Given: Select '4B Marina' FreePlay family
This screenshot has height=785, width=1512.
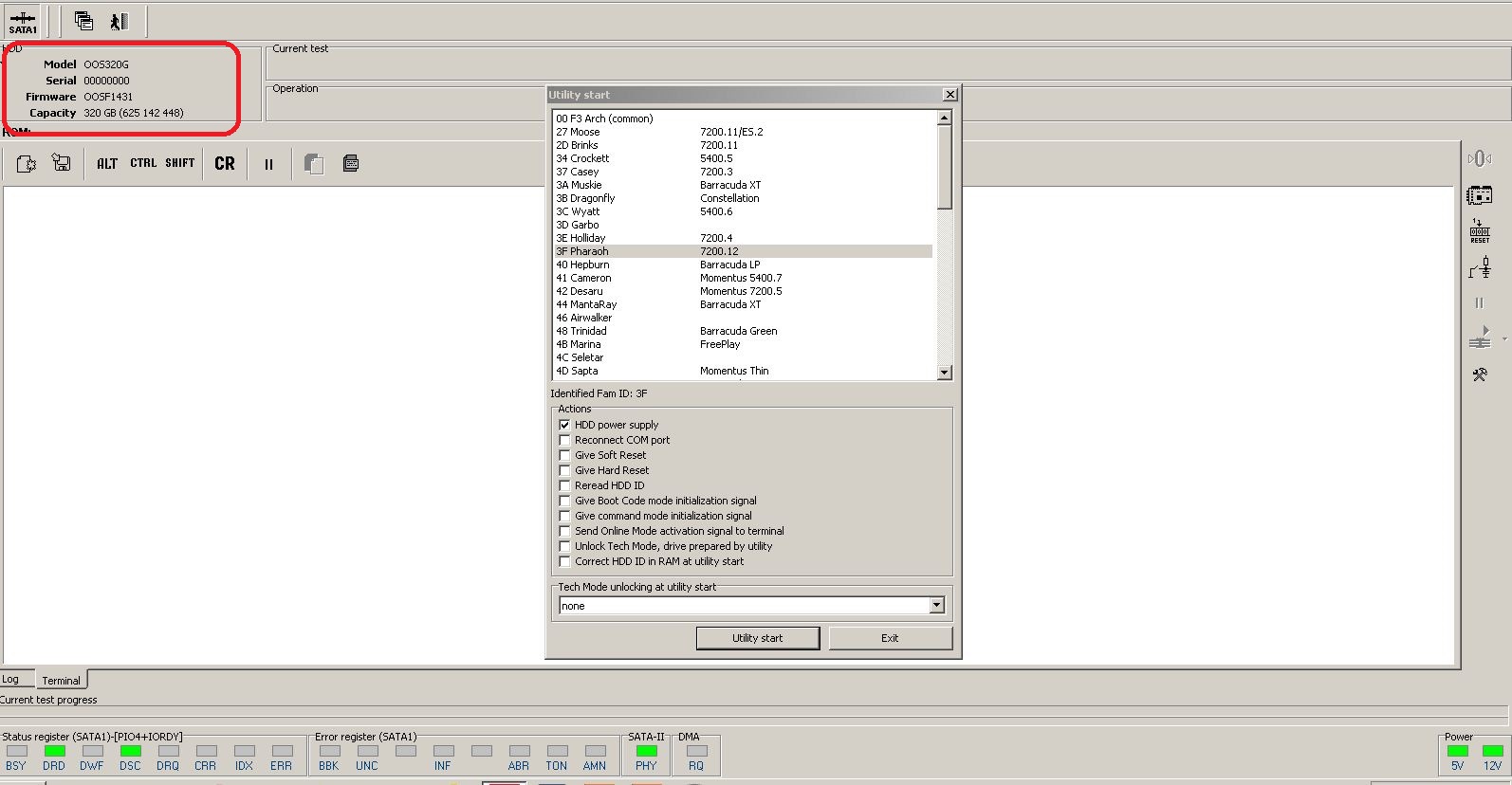Looking at the screenshot, I should [x=744, y=344].
